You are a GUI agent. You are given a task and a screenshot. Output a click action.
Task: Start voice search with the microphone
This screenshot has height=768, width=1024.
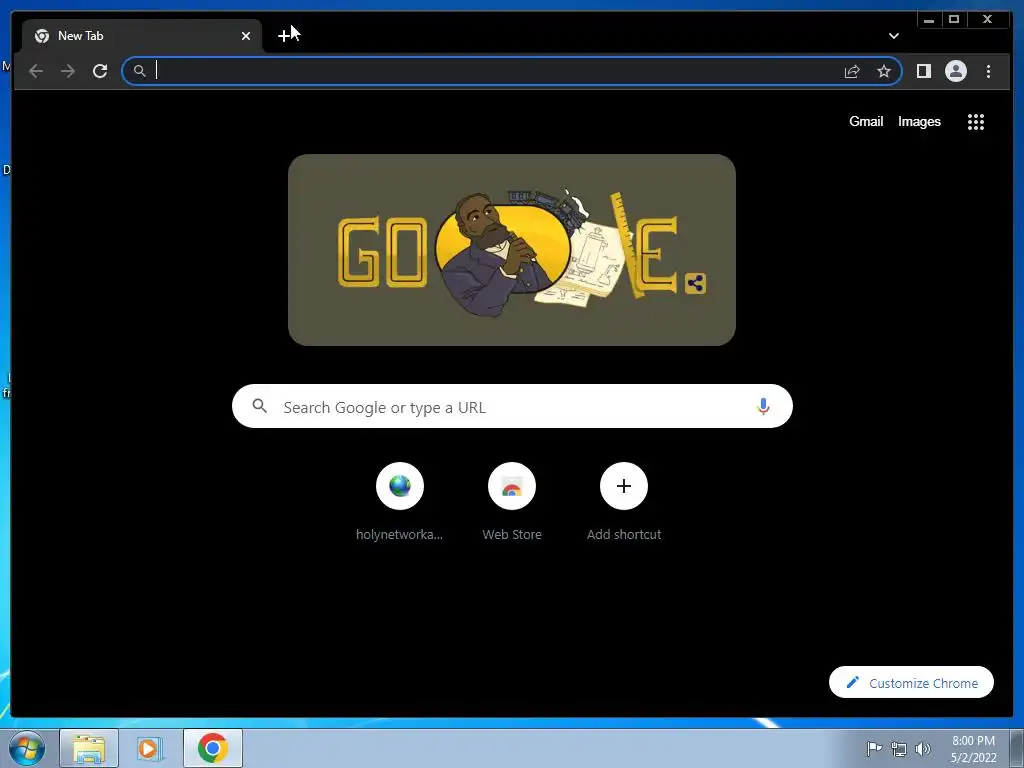coord(763,407)
